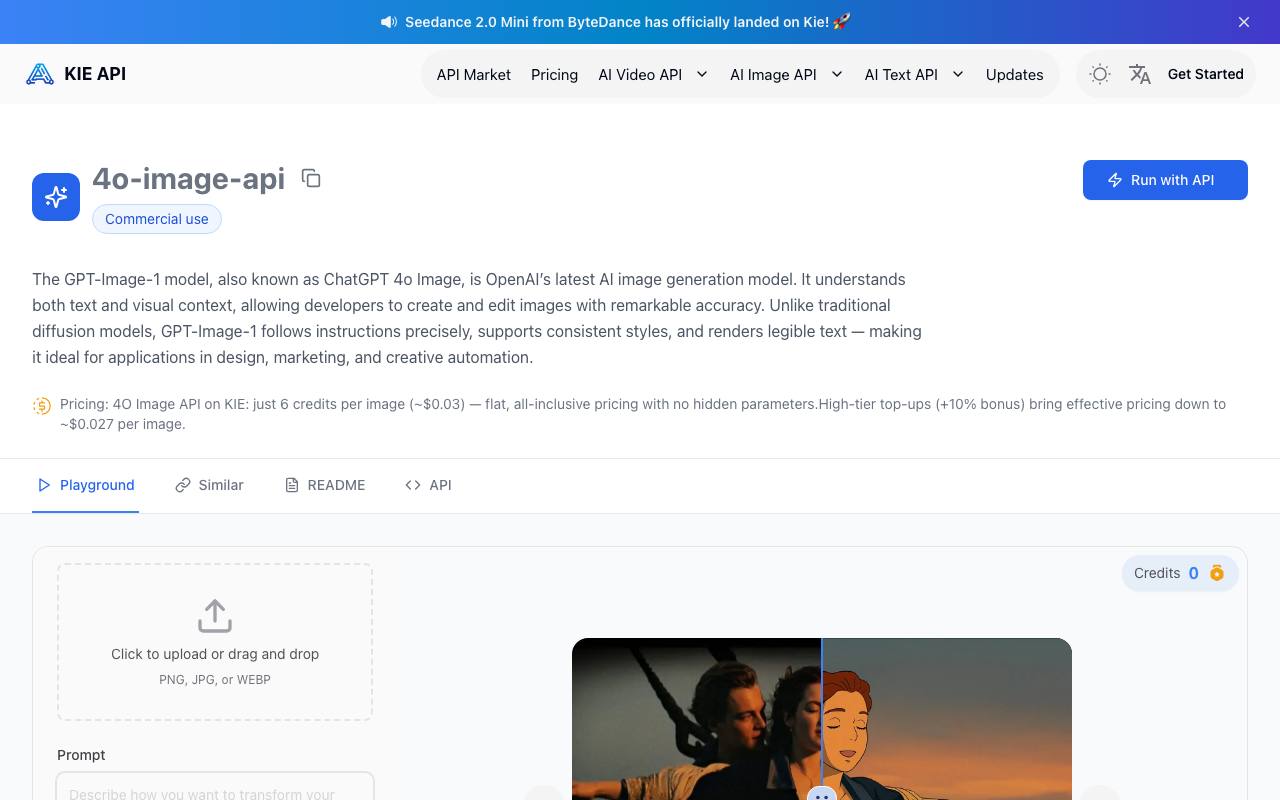Viewport: 1280px width, 800px height.
Task: Click the Titanic comparison preview image
Action: (x=822, y=719)
